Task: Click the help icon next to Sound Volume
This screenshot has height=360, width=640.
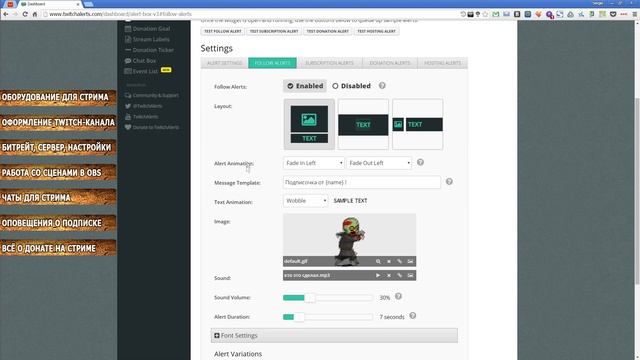Action: click(x=398, y=296)
